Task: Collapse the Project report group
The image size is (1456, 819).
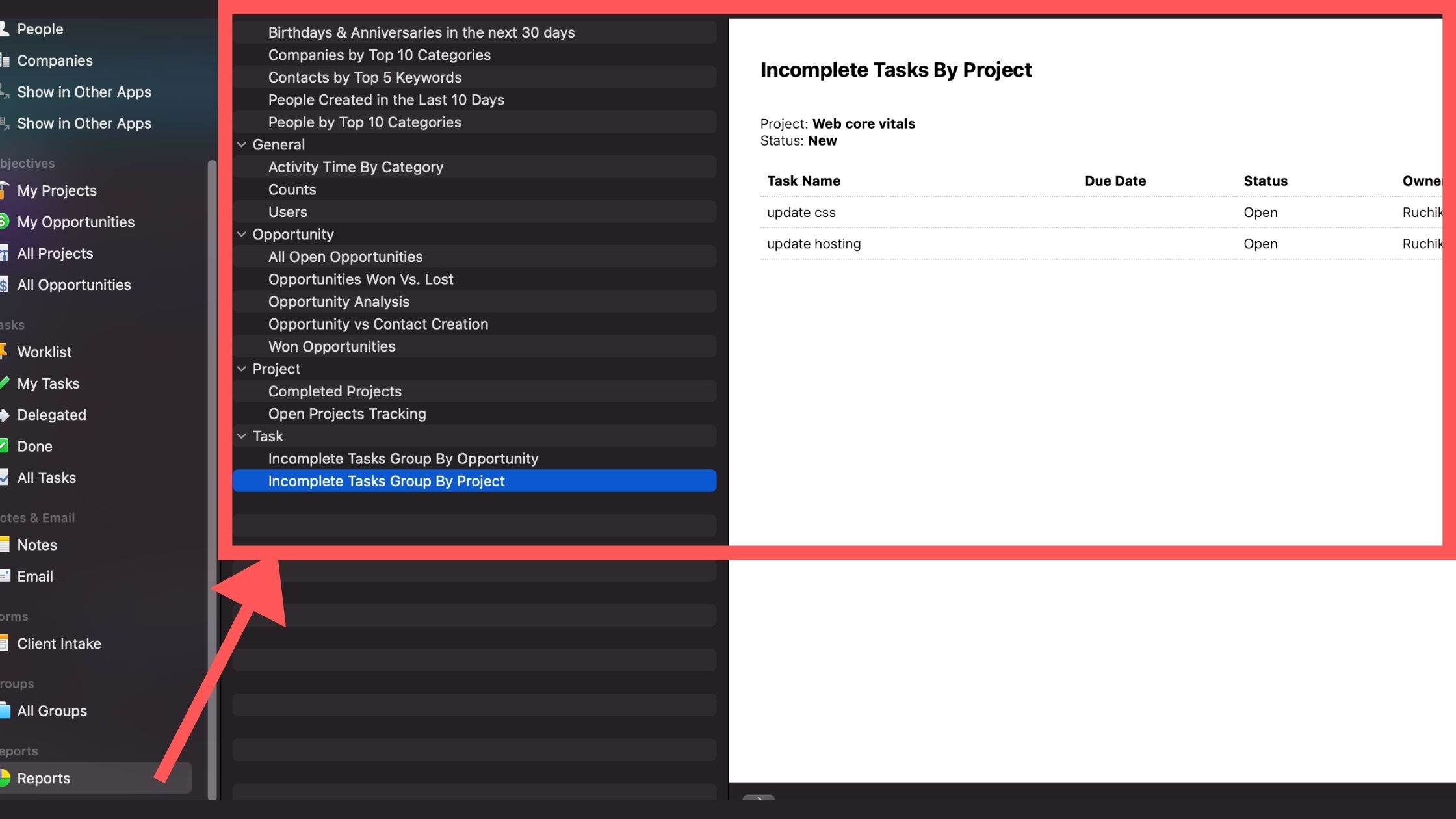Action: pyautogui.click(x=242, y=369)
